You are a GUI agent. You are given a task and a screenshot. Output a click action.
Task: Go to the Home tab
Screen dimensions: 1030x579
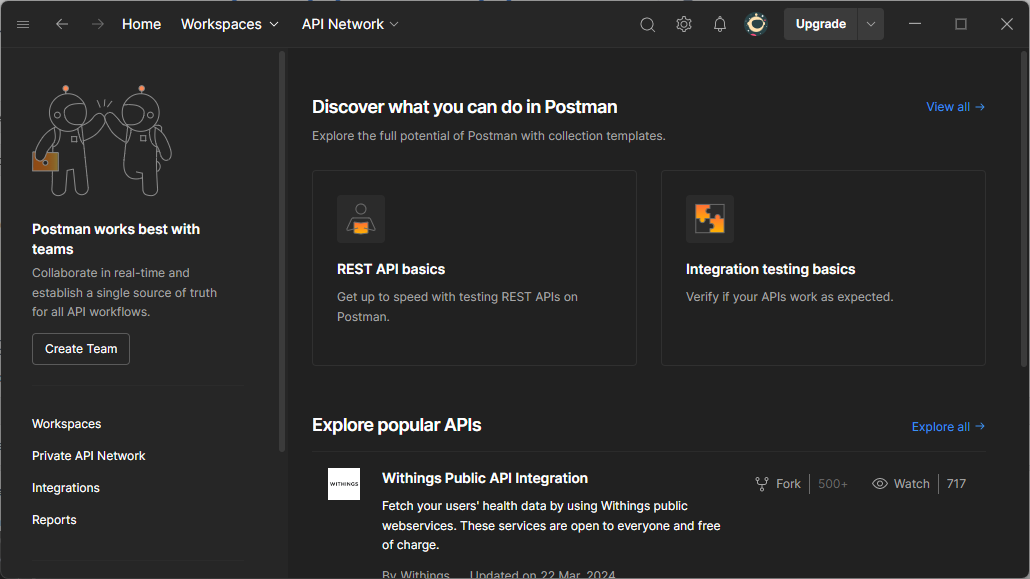(x=141, y=24)
